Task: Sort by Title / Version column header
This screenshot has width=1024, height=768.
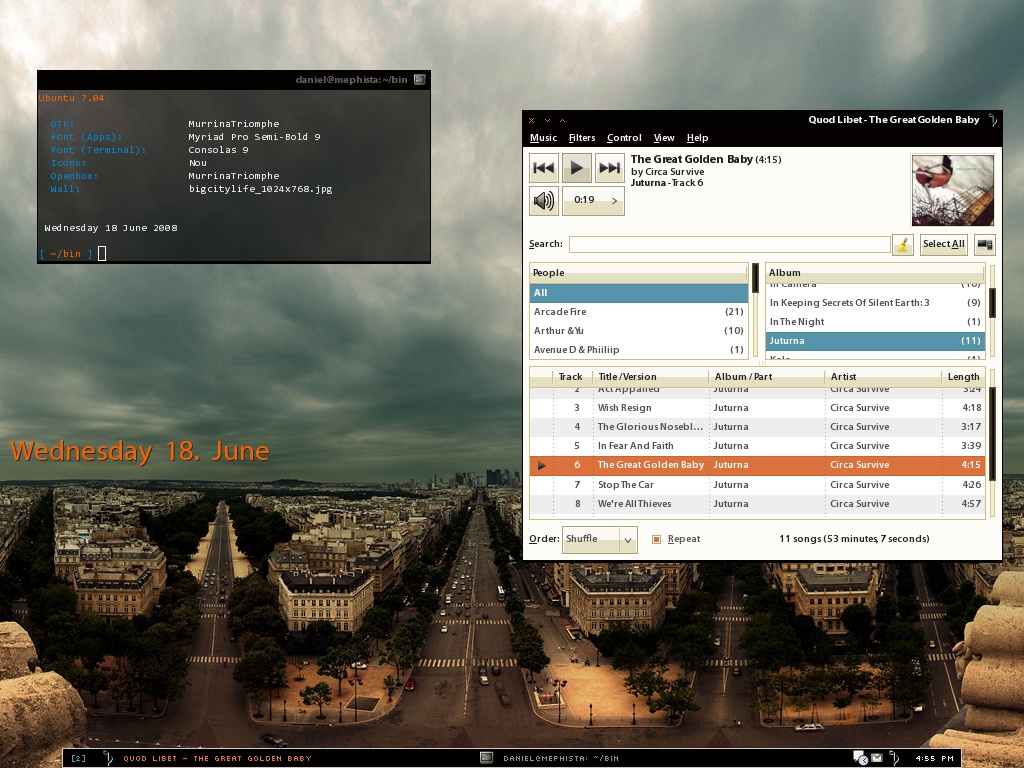Action: [x=650, y=377]
